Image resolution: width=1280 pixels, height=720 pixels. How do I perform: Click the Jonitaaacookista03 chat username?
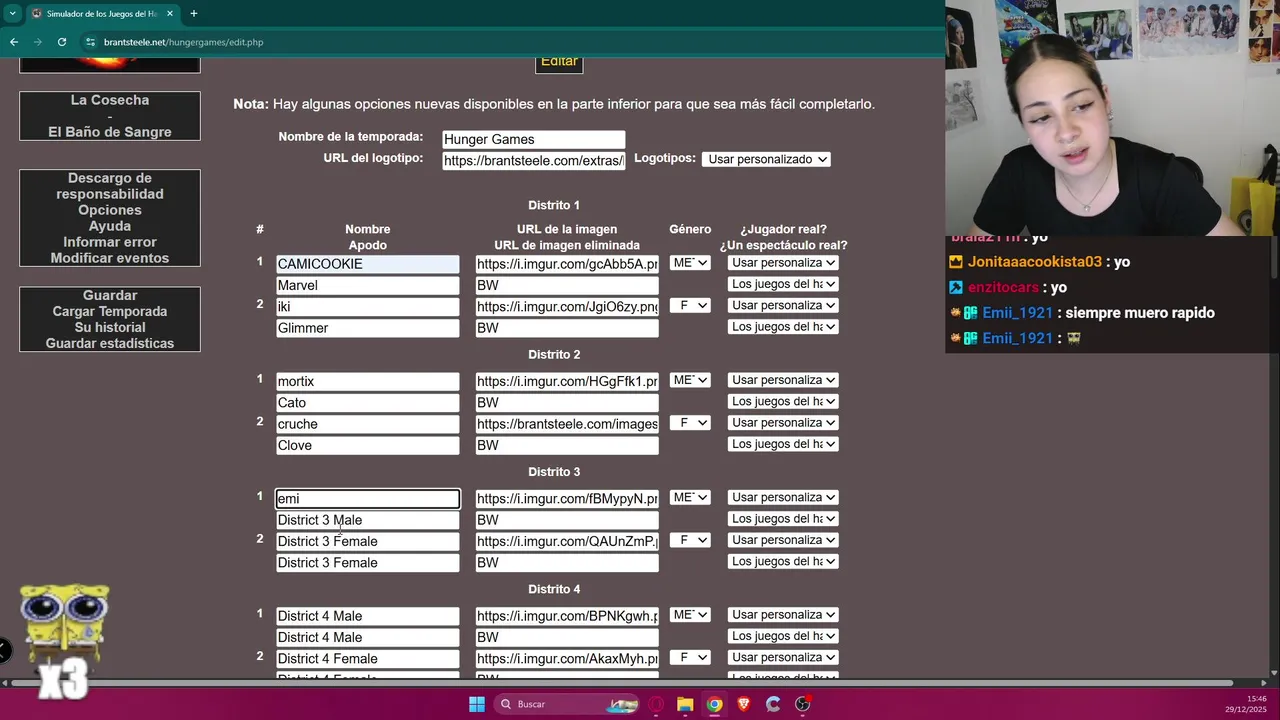(1034, 262)
